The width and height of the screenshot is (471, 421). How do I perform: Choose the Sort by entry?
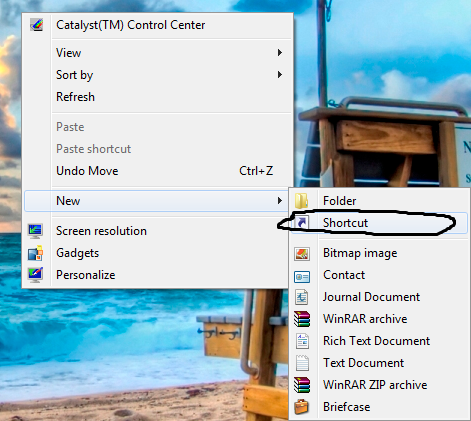(x=157, y=75)
